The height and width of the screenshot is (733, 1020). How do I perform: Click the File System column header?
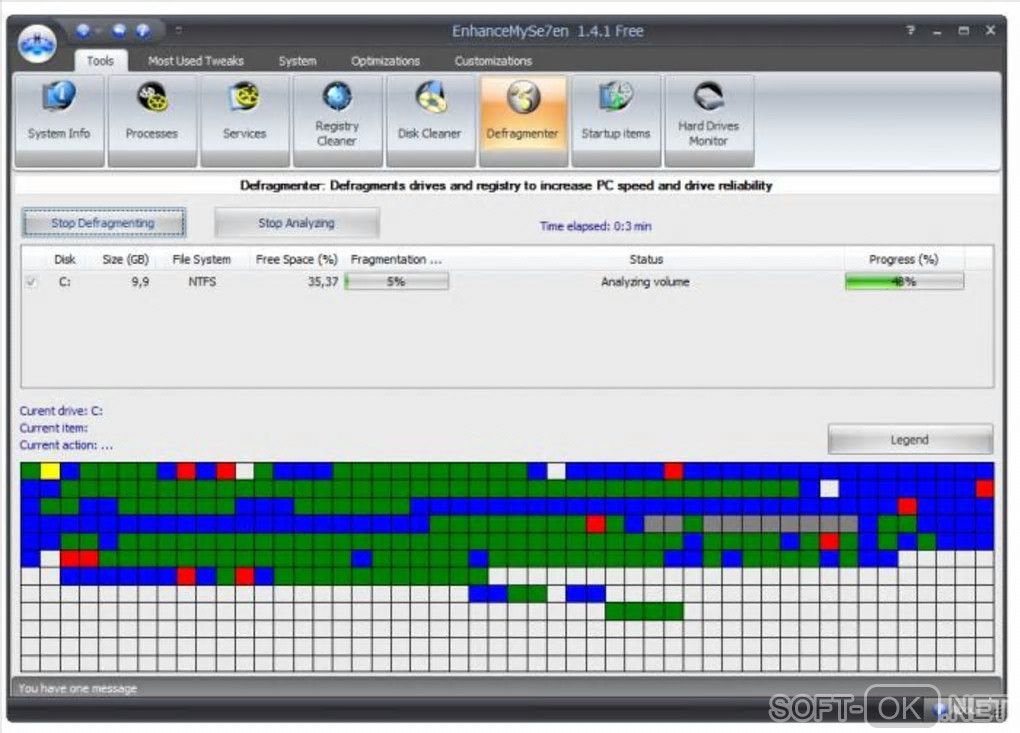click(201, 260)
